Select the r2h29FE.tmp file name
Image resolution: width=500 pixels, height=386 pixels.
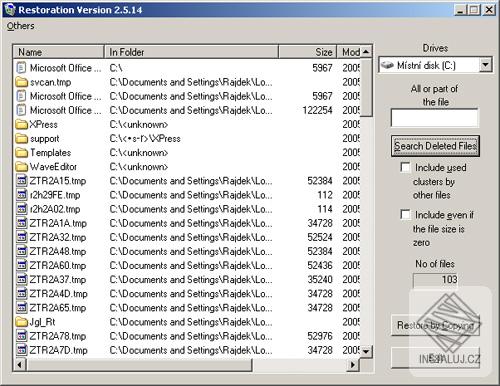tap(55, 195)
